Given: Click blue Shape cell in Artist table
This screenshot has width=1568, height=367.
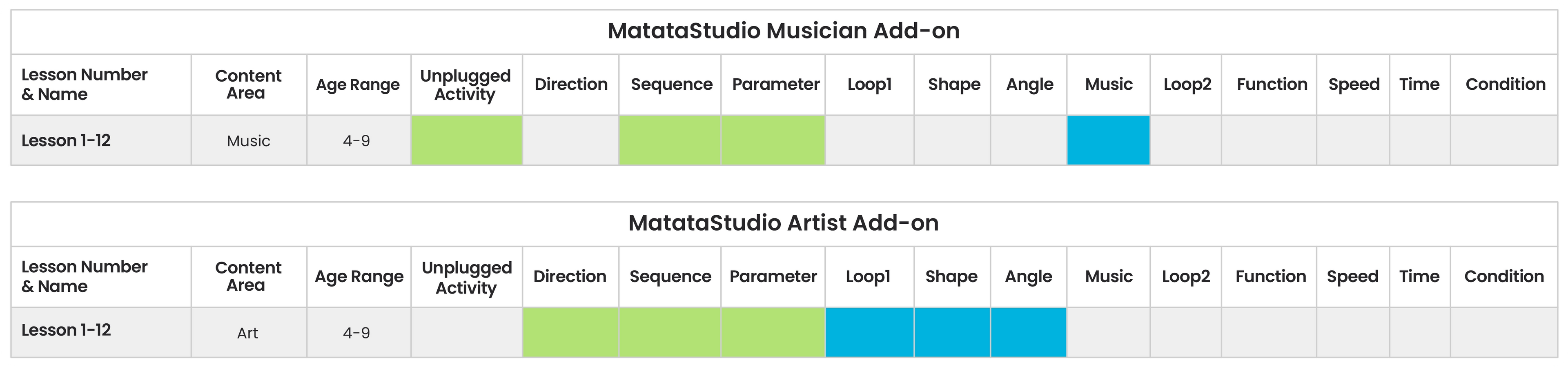Looking at the screenshot, I should 952,332.
